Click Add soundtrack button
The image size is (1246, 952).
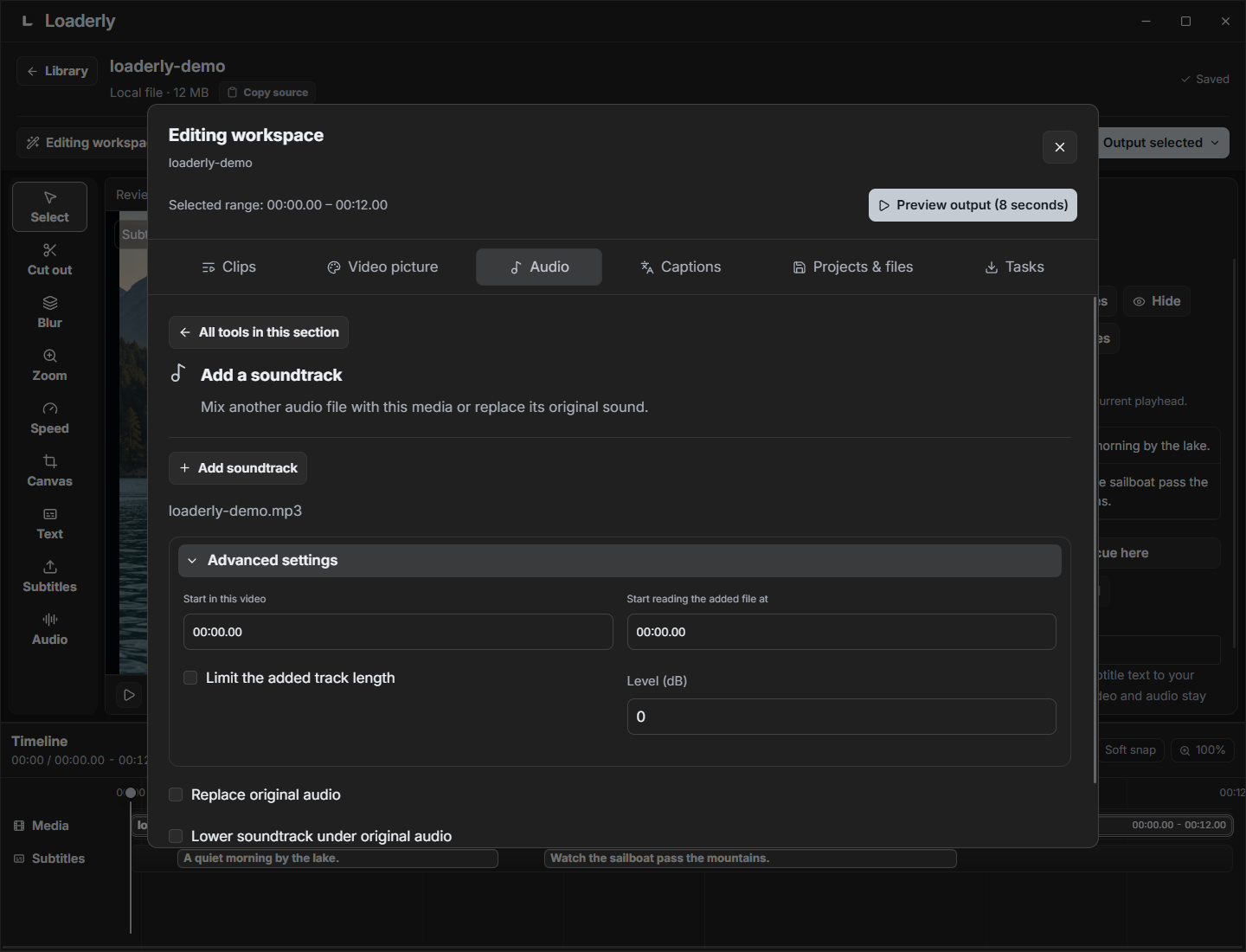click(238, 468)
